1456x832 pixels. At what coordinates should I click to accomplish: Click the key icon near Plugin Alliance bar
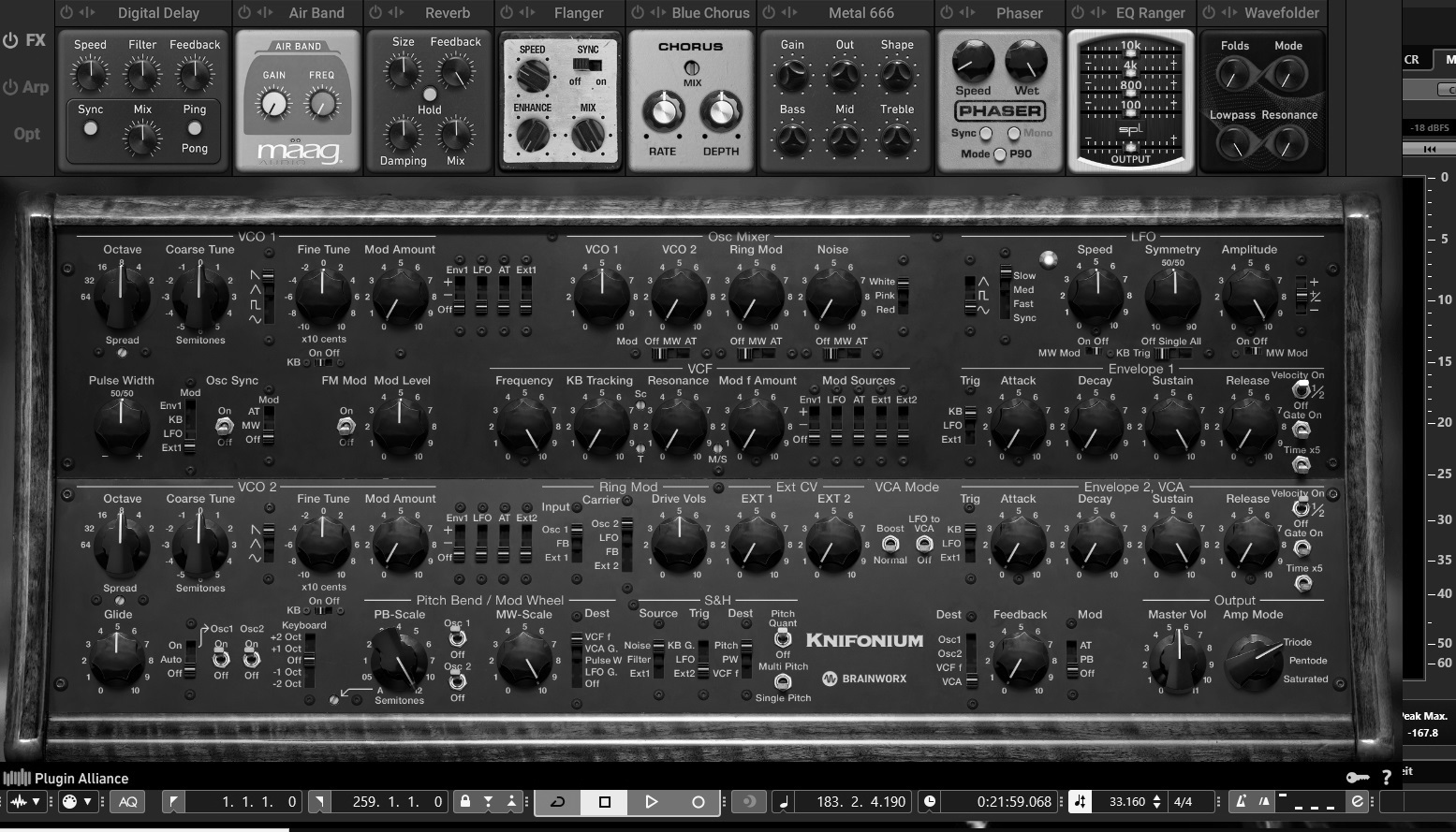pos(1357,777)
